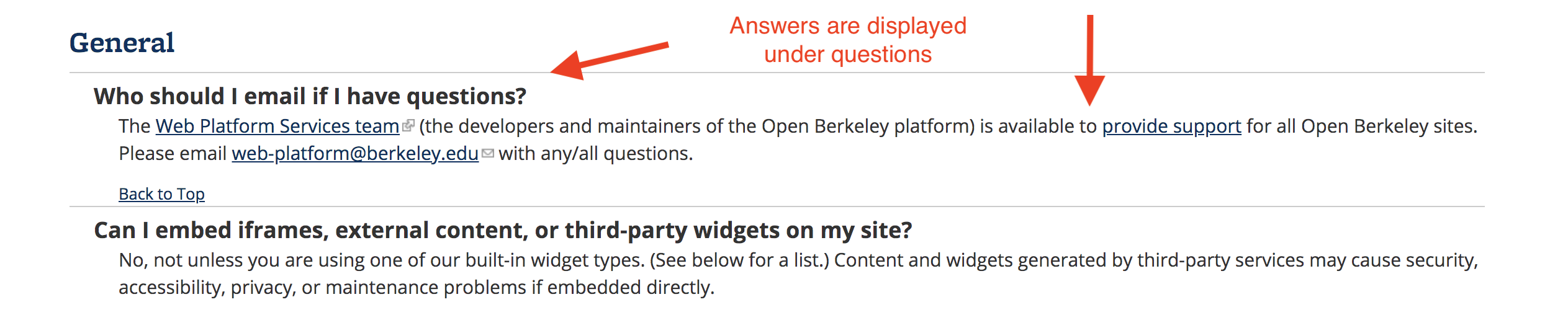Click the 'accessibility, privacy, or maintenance problems' text
The width and height of the screenshot is (1568, 315).
click(322, 287)
